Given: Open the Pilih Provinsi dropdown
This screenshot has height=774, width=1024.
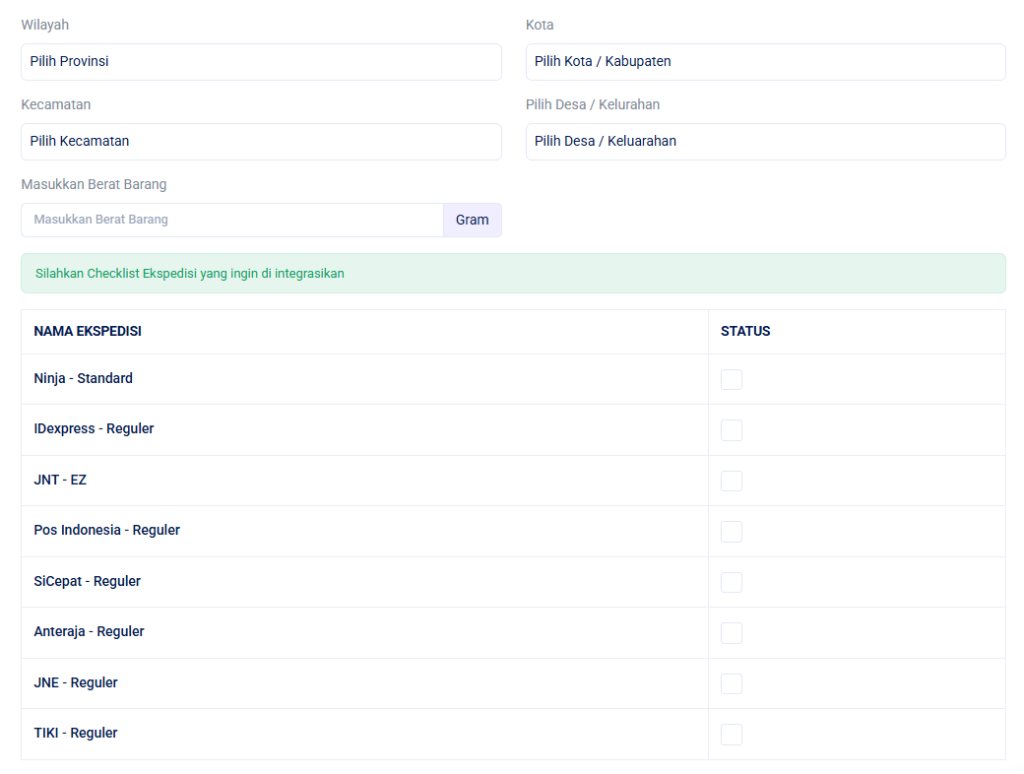Looking at the screenshot, I should coord(261,62).
